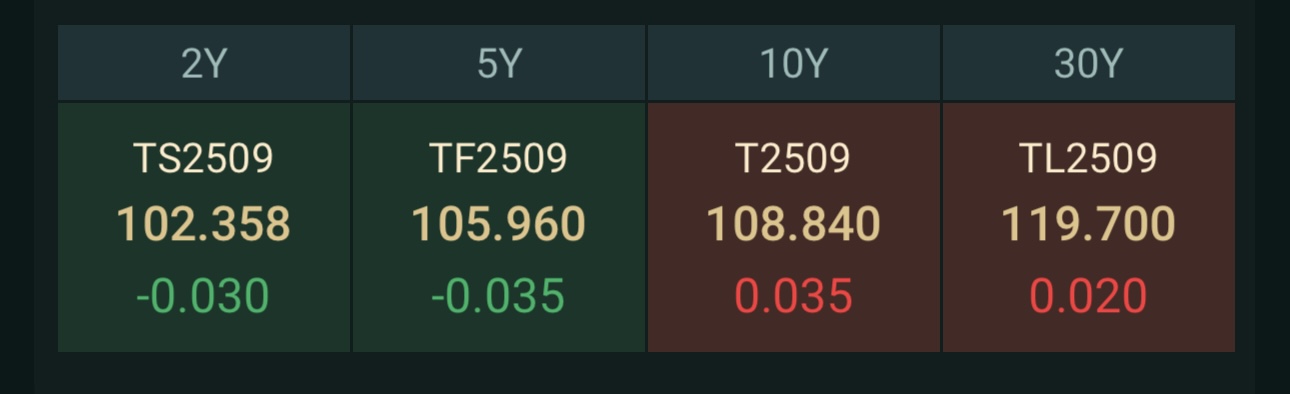This screenshot has height=394, width=1290.
Task: Click the 119.700 price in TL2509
Action: click(x=1089, y=225)
